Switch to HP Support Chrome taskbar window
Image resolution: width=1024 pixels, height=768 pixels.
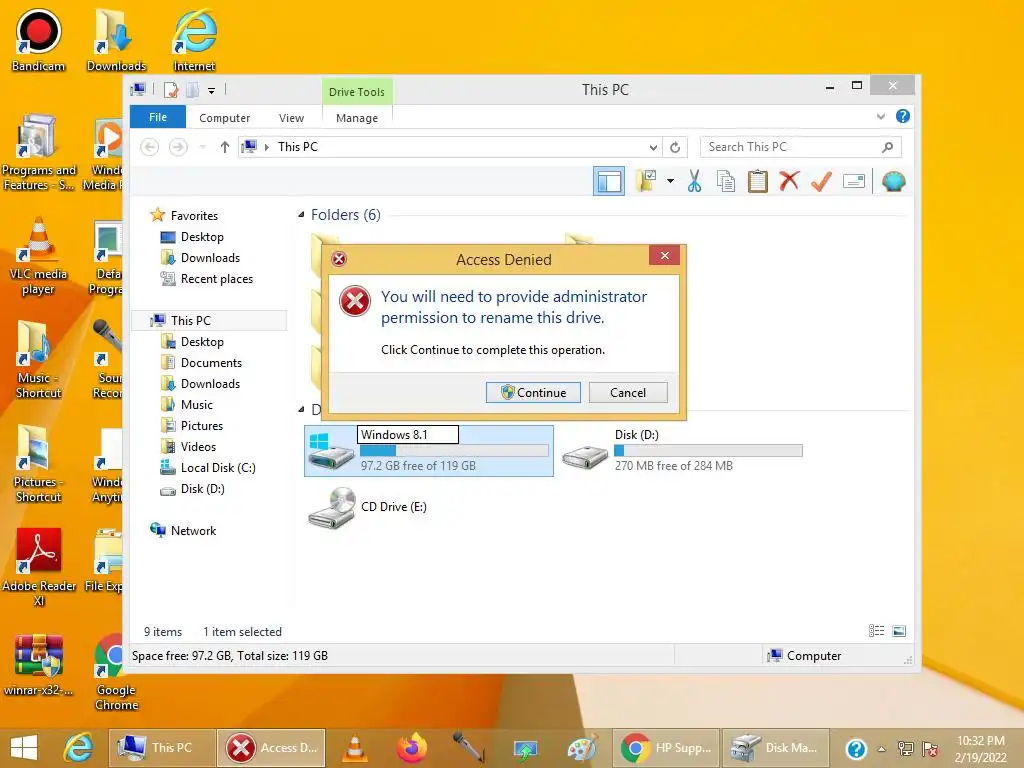(666, 748)
